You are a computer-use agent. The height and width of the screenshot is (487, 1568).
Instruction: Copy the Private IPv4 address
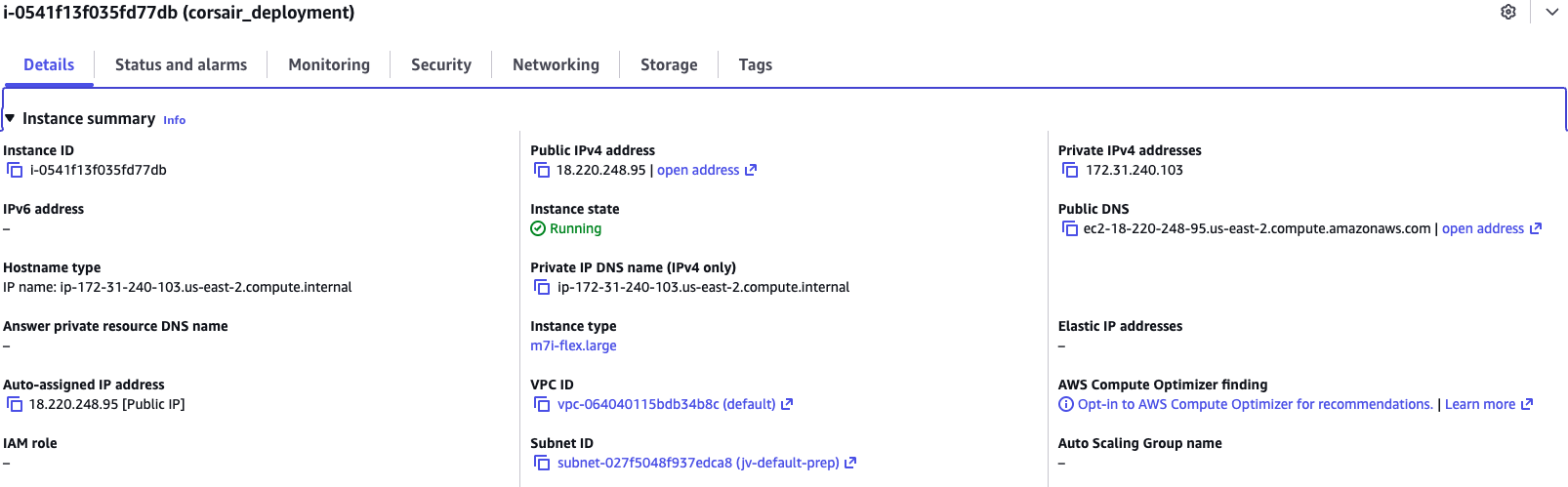point(1070,170)
